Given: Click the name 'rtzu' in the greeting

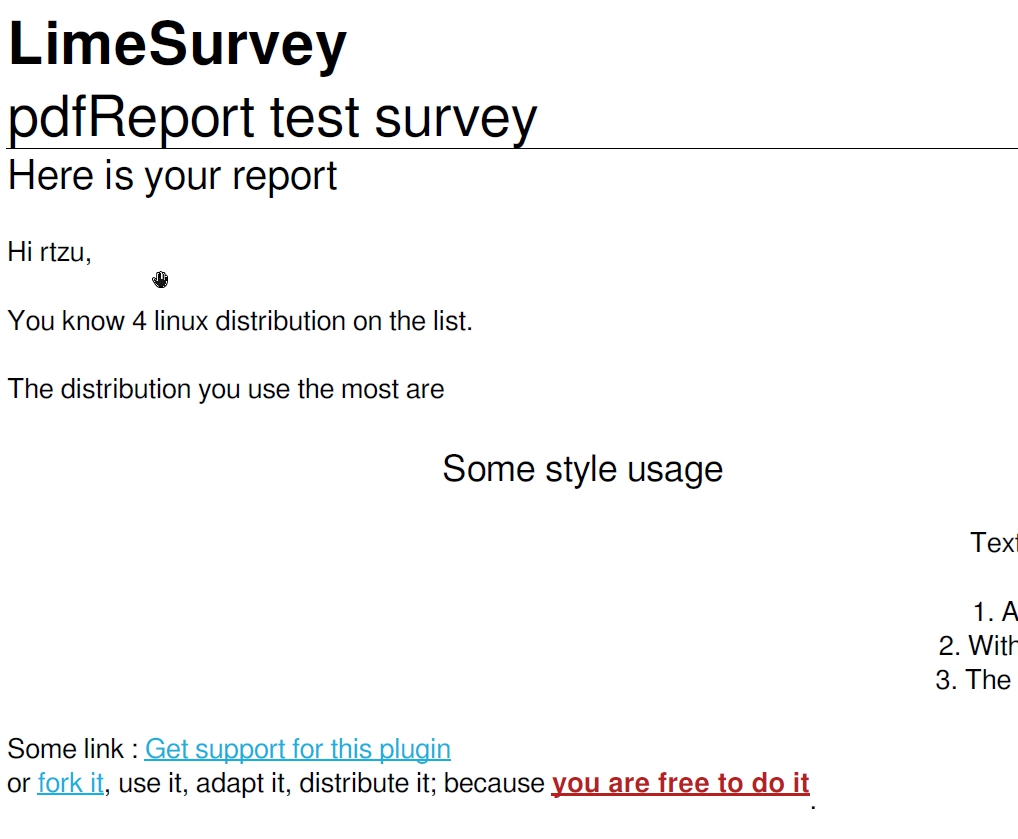Looking at the screenshot, I should tap(63, 252).
